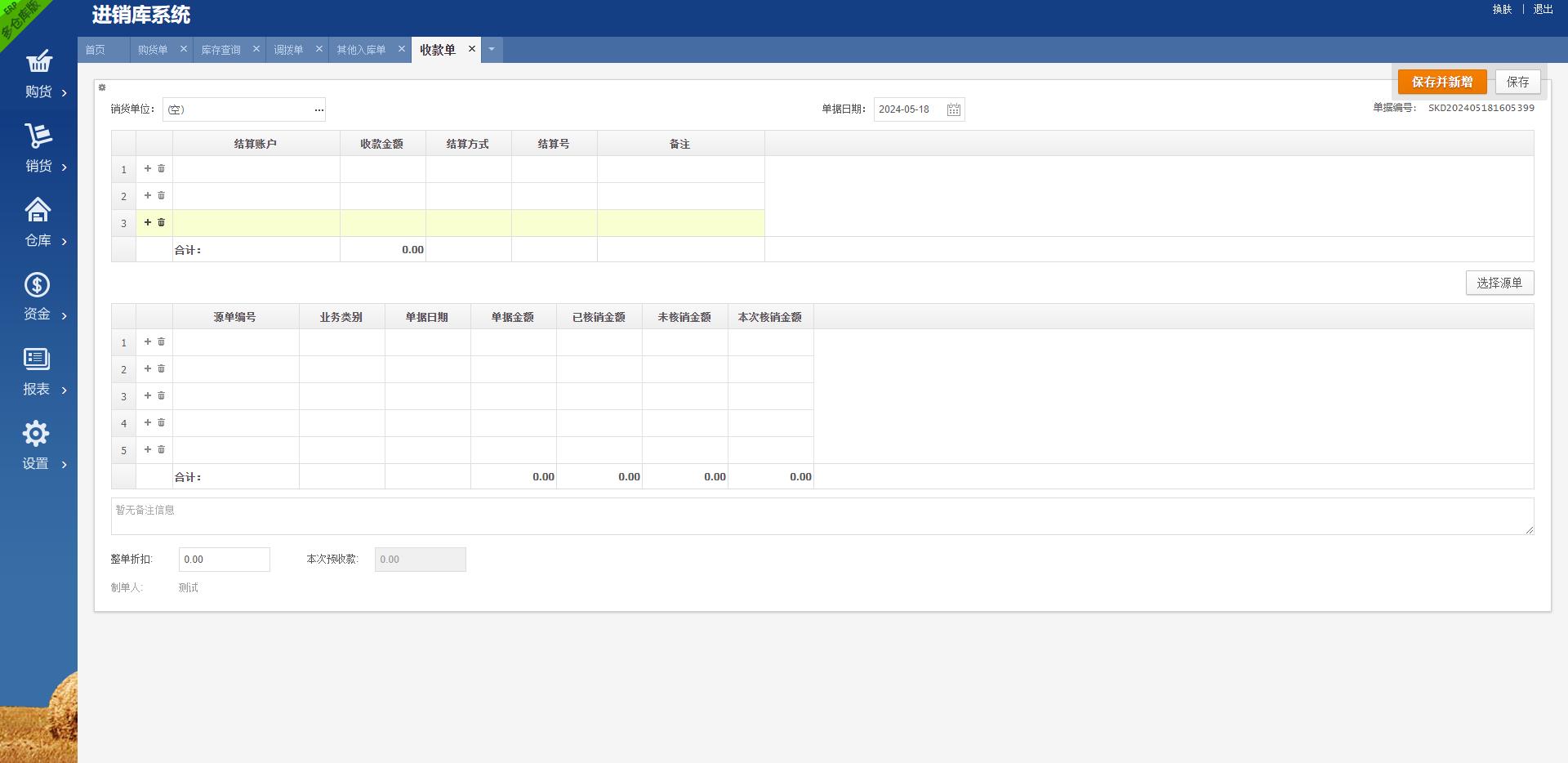Expand the 报表 submenu arrow

[65, 390]
